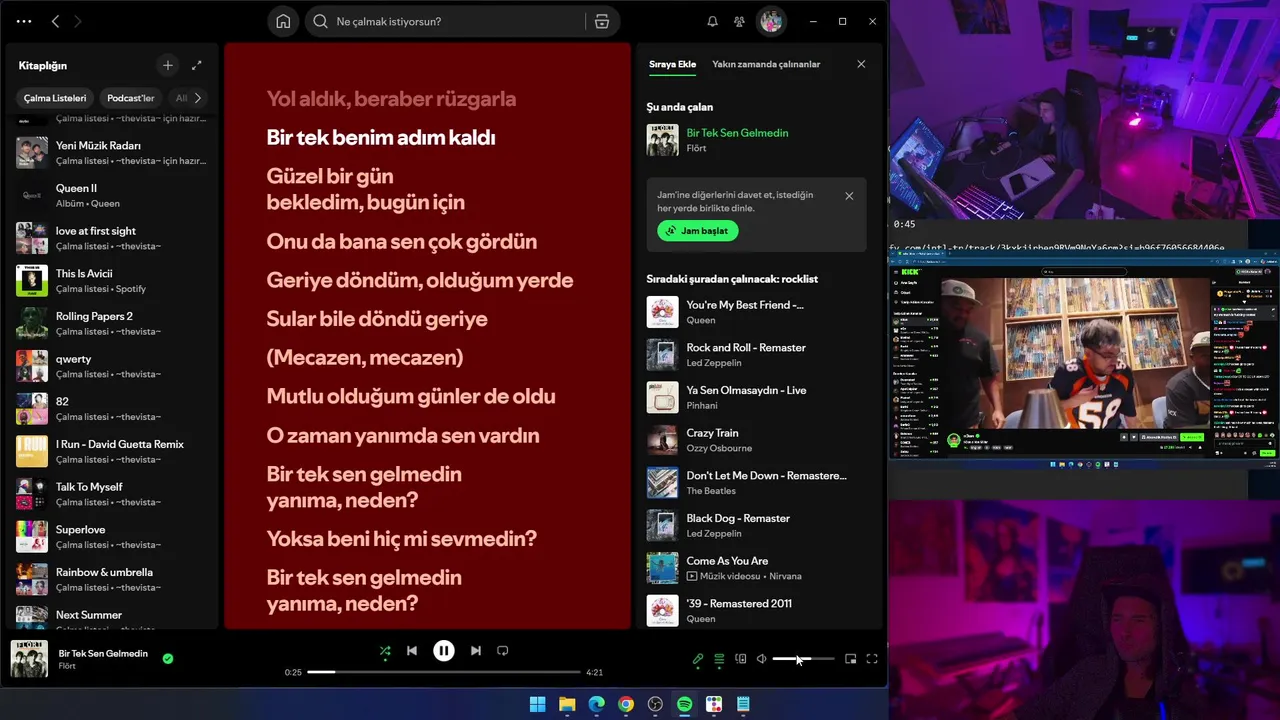
Task: Open the Yeni Müzik Radarı playlist
Action: point(112,152)
